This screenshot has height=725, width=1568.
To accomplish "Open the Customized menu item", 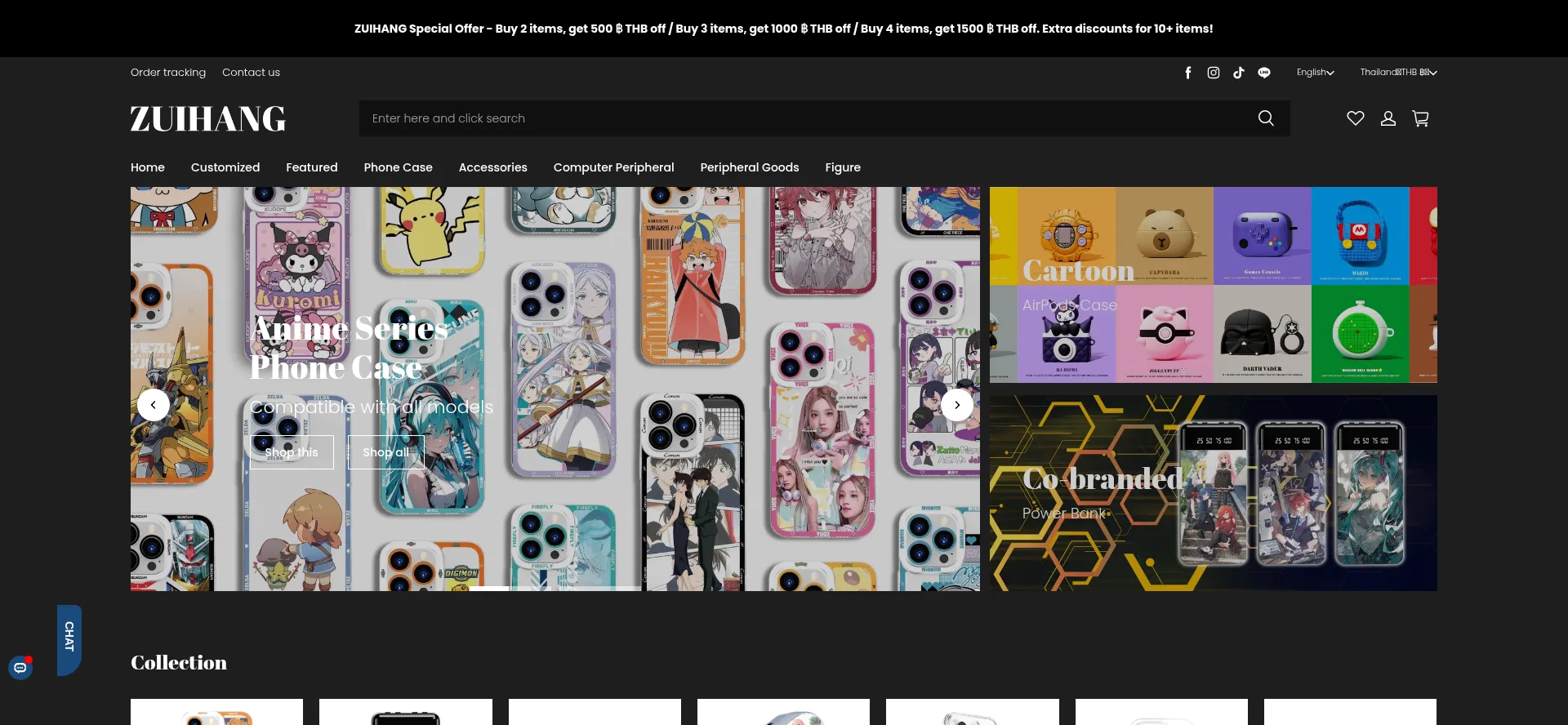I will tap(225, 167).
